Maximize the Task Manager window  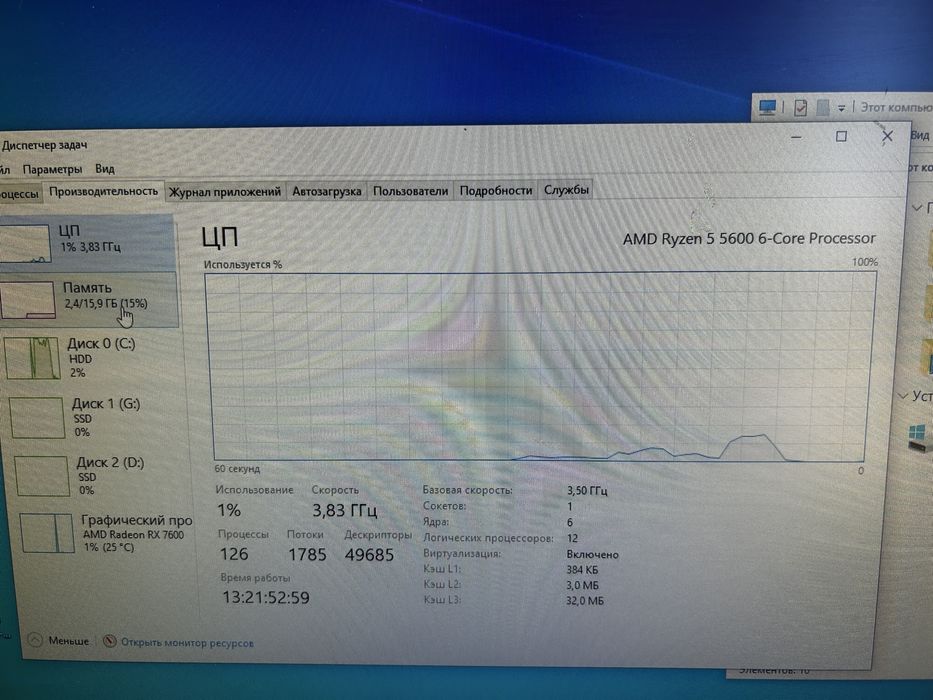pyautogui.click(x=841, y=136)
